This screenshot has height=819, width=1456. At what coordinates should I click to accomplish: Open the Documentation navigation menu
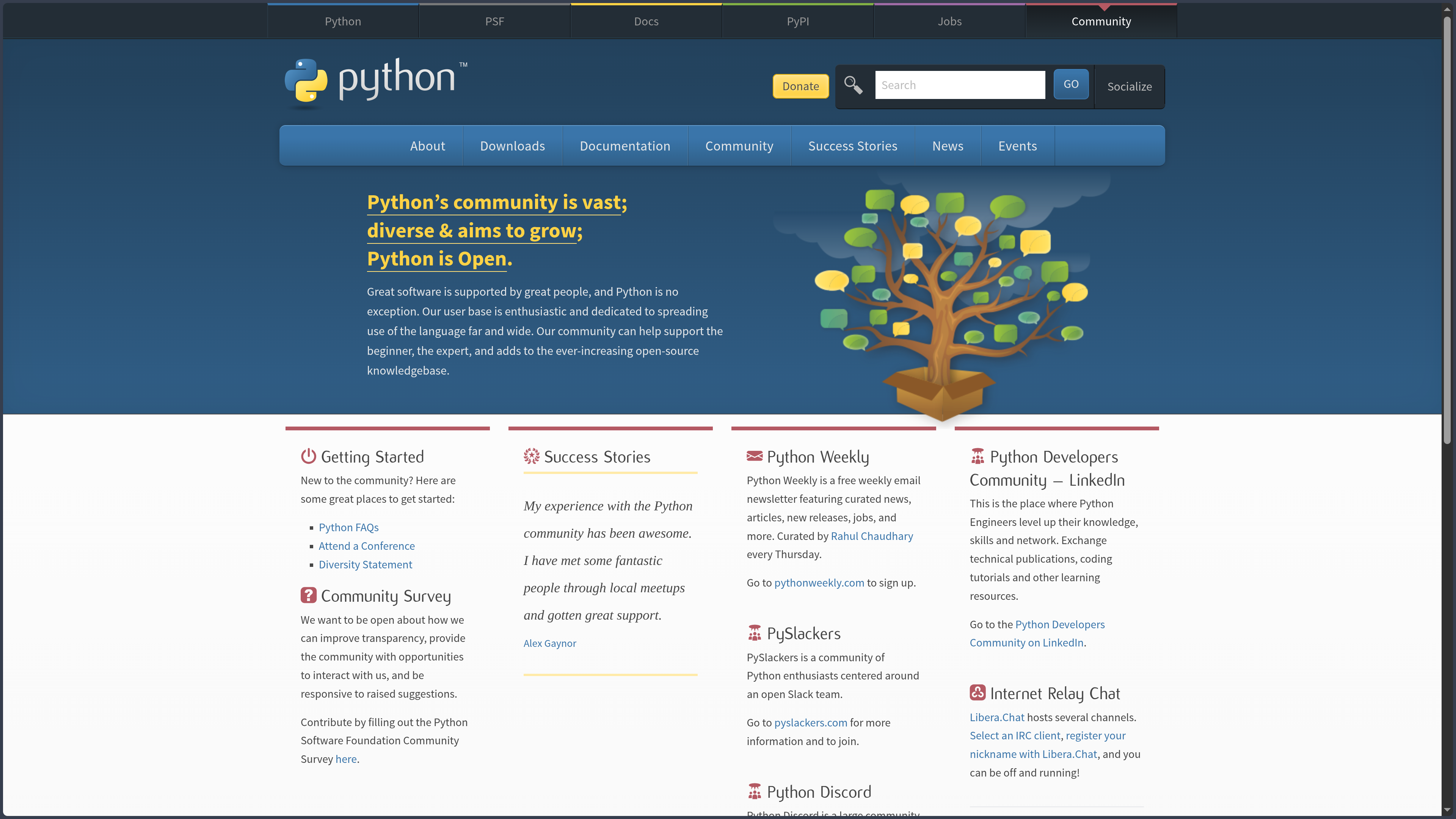[x=625, y=146]
